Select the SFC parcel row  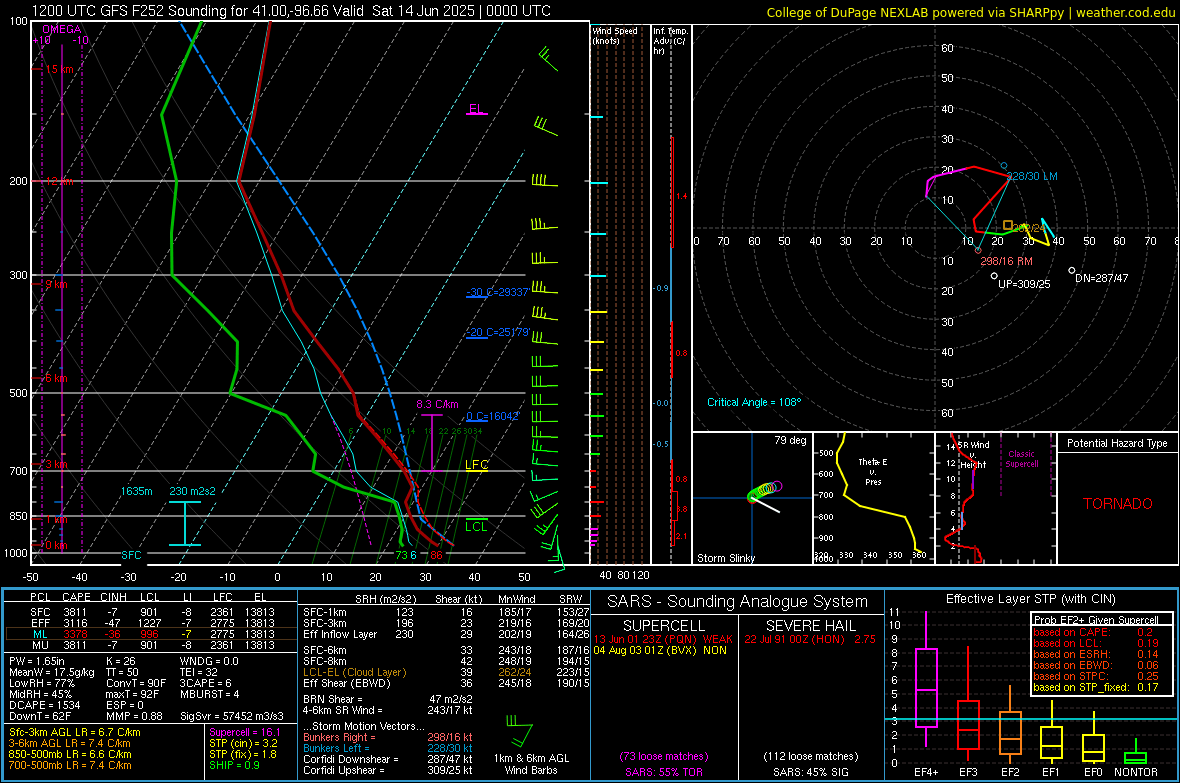[x=151, y=612]
